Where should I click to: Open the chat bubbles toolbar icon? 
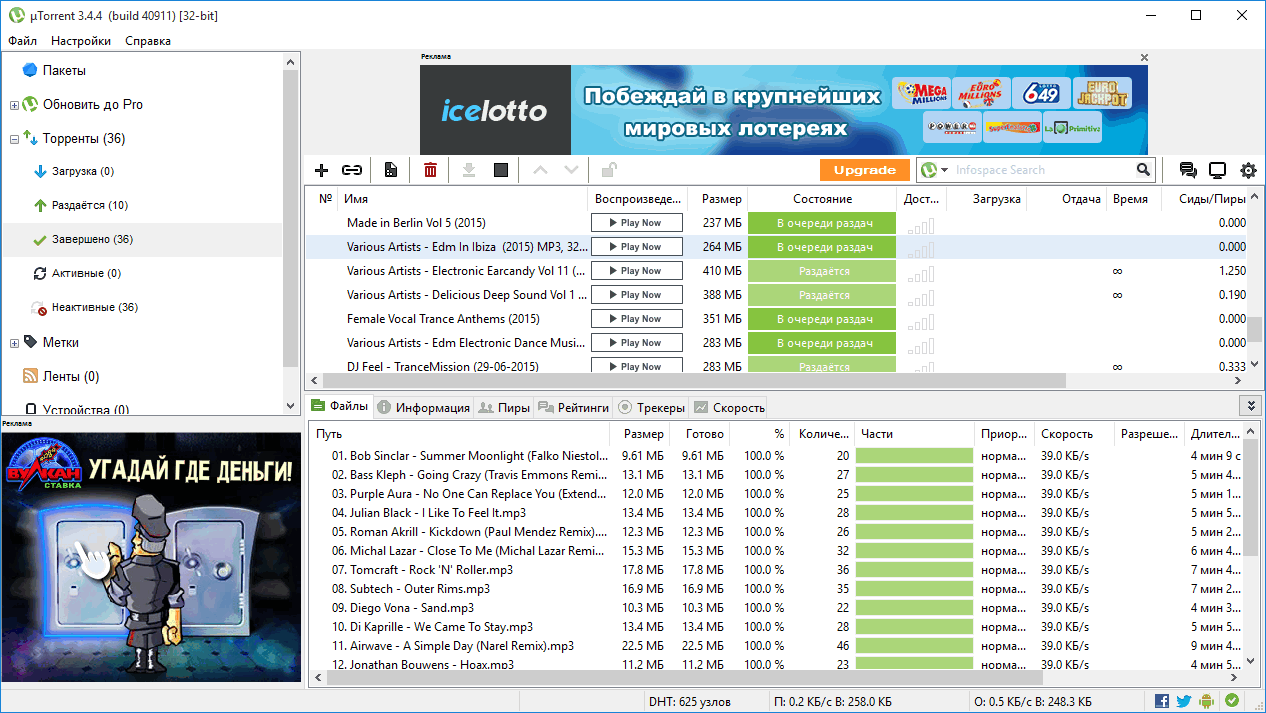(1188, 170)
